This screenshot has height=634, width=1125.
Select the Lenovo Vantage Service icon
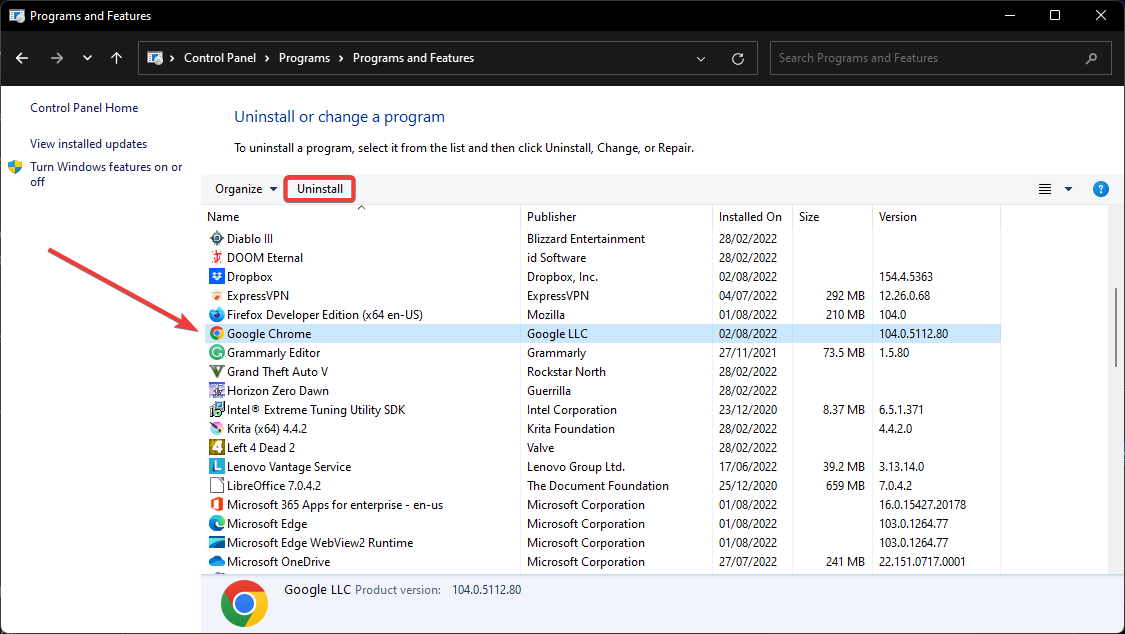[217, 466]
